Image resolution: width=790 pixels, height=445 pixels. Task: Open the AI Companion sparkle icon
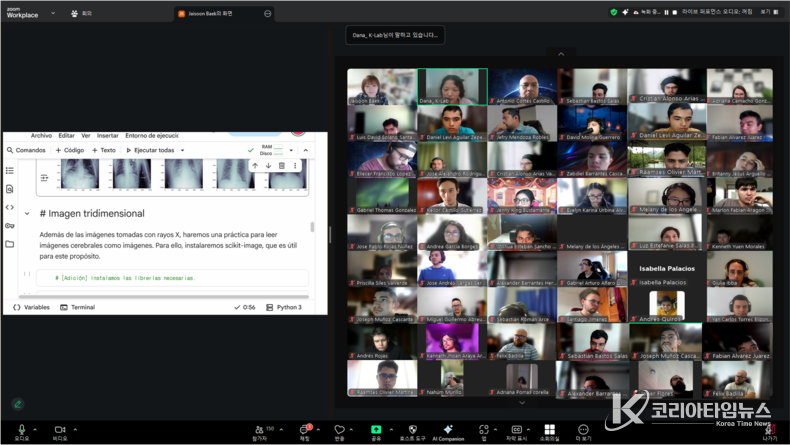448,430
